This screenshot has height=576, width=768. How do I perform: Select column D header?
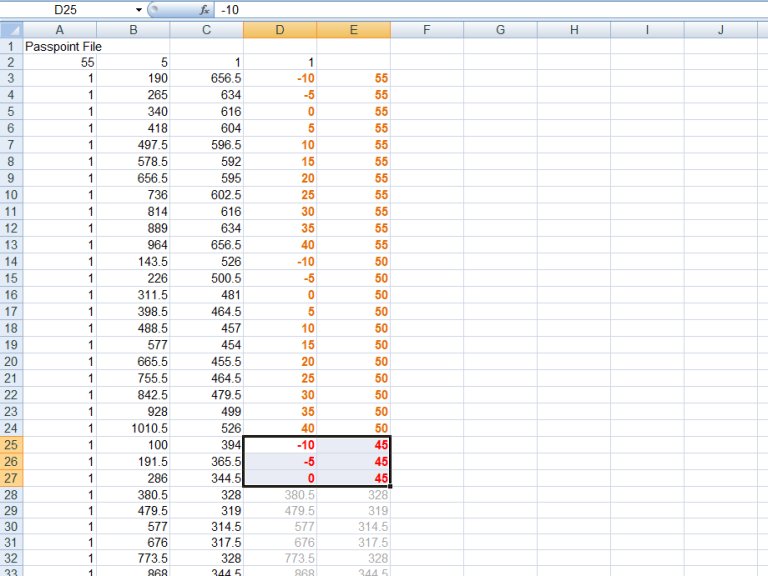(x=280, y=30)
